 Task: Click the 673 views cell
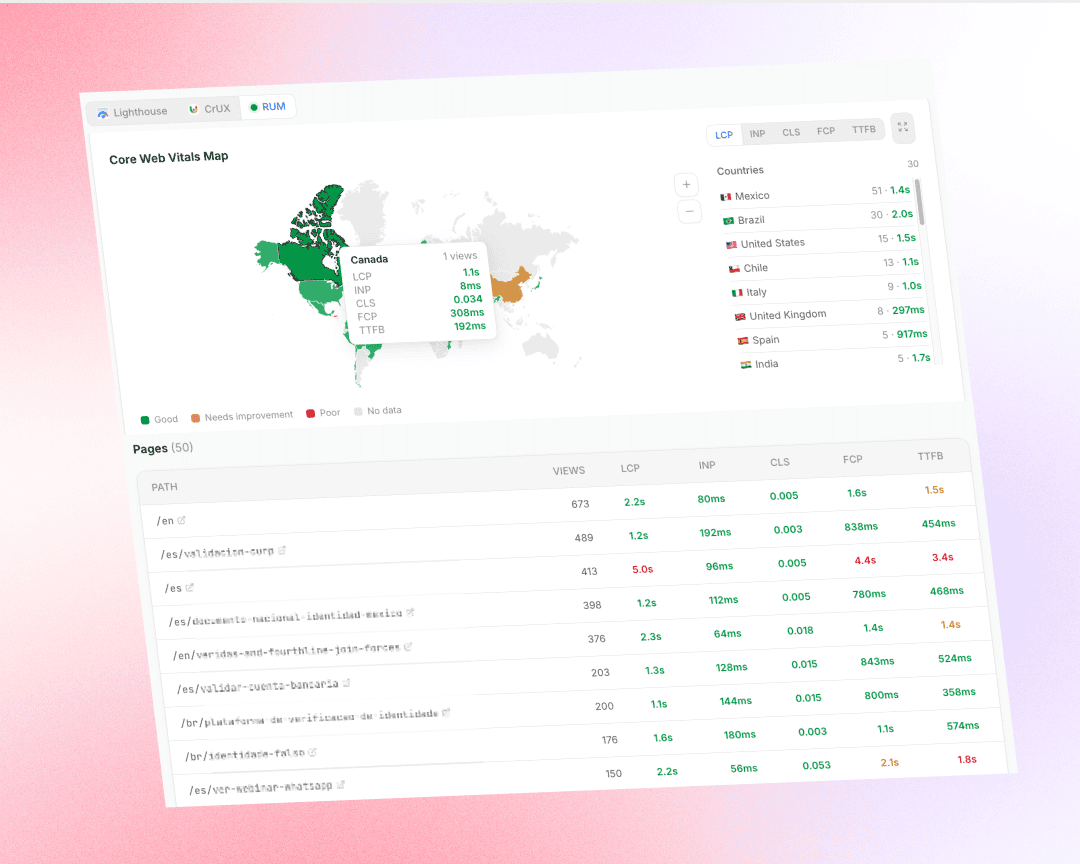click(x=580, y=504)
